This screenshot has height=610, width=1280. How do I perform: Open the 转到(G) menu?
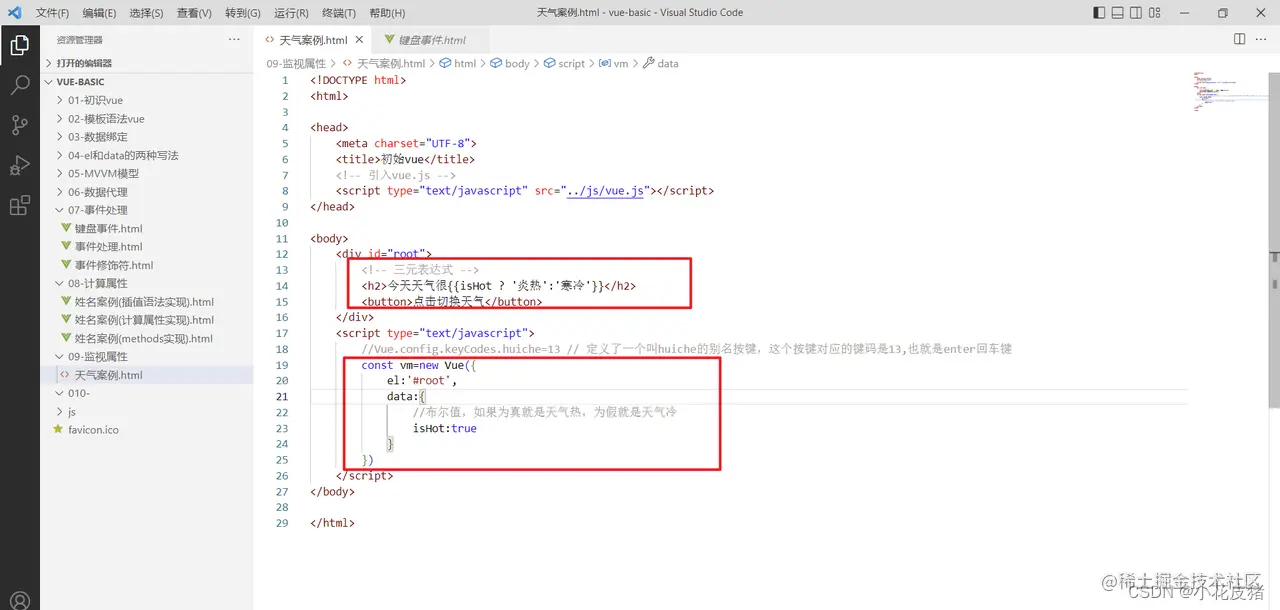(x=243, y=13)
